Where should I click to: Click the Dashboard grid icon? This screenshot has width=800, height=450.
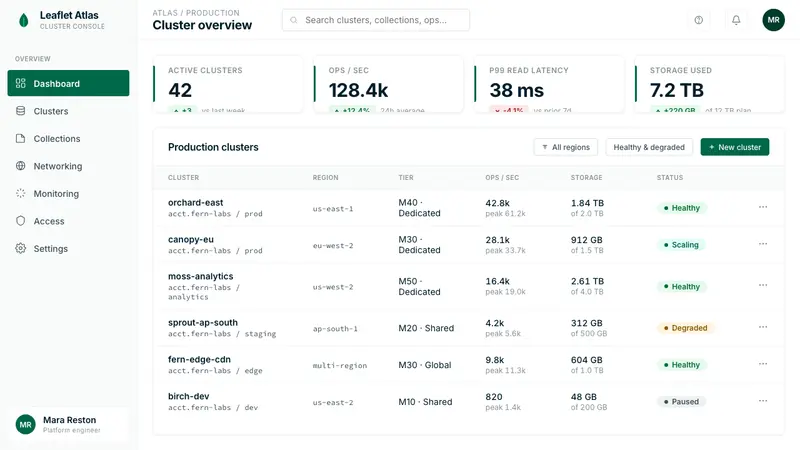pyautogui.click(x=20, y=83)
